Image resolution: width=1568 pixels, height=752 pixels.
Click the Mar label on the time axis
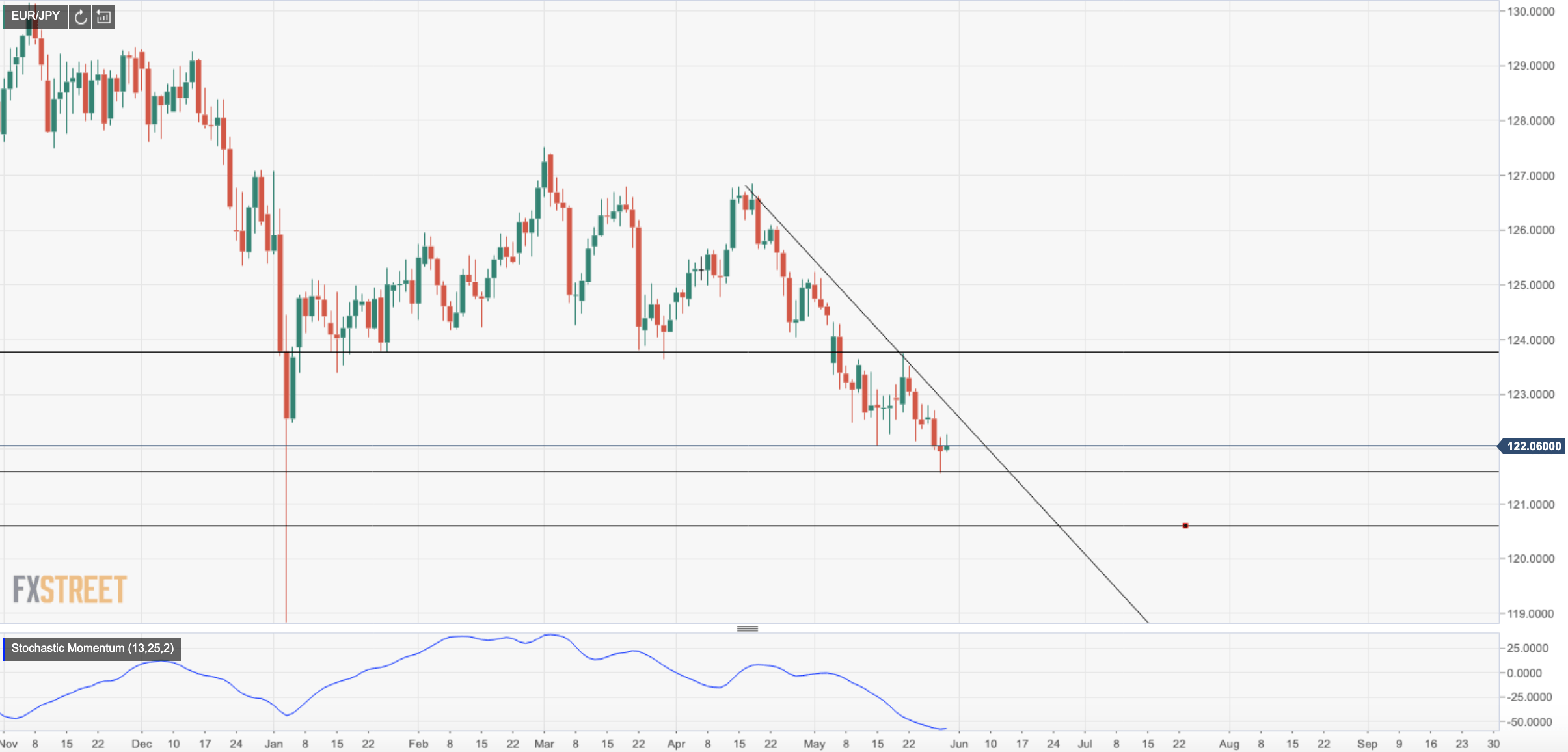[544, 744]
